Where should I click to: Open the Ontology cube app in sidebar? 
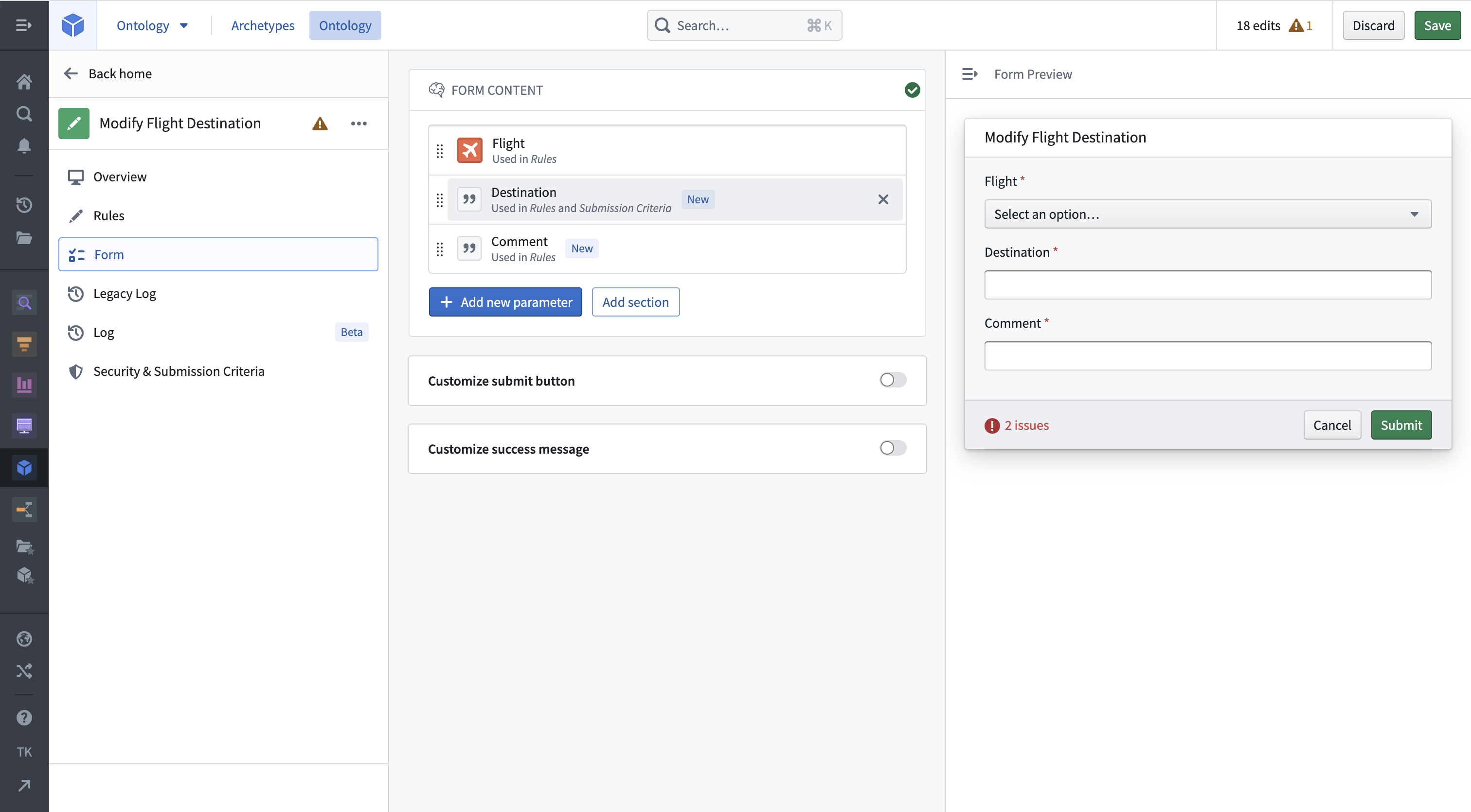[24, 467]
